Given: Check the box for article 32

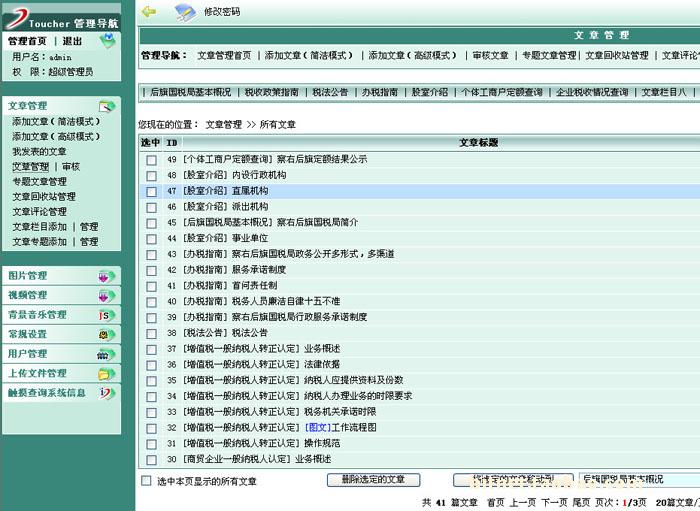Looking at the screenshot, I should click(x=151, y=428).
